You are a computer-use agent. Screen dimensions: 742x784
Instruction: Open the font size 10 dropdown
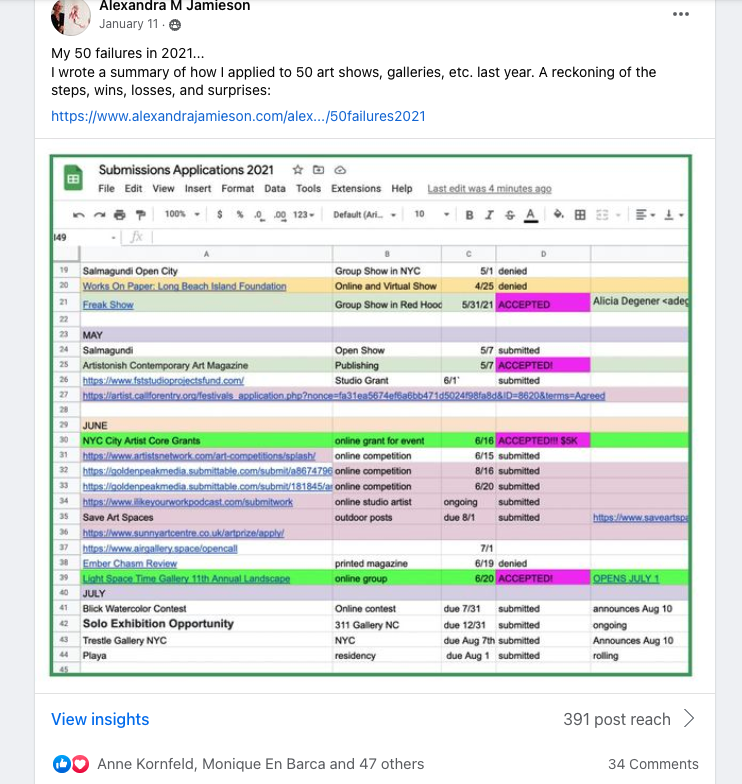(432, 214)
